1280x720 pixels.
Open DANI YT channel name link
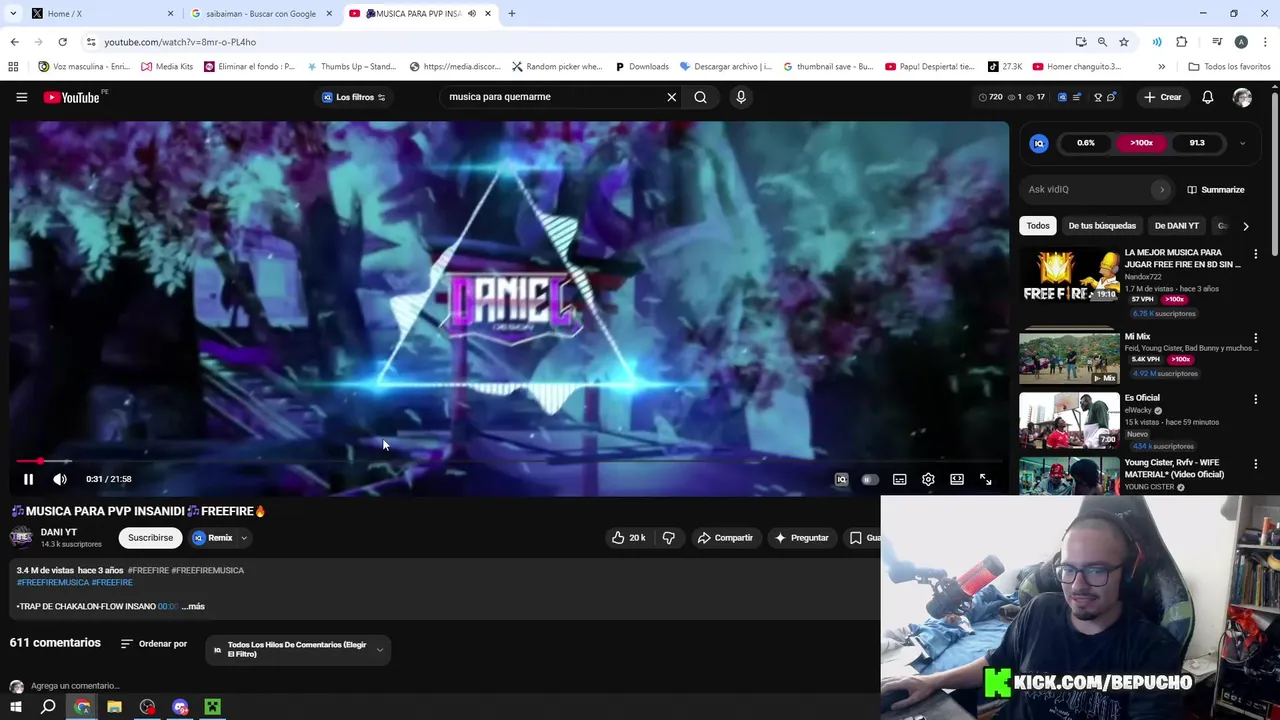59,532
